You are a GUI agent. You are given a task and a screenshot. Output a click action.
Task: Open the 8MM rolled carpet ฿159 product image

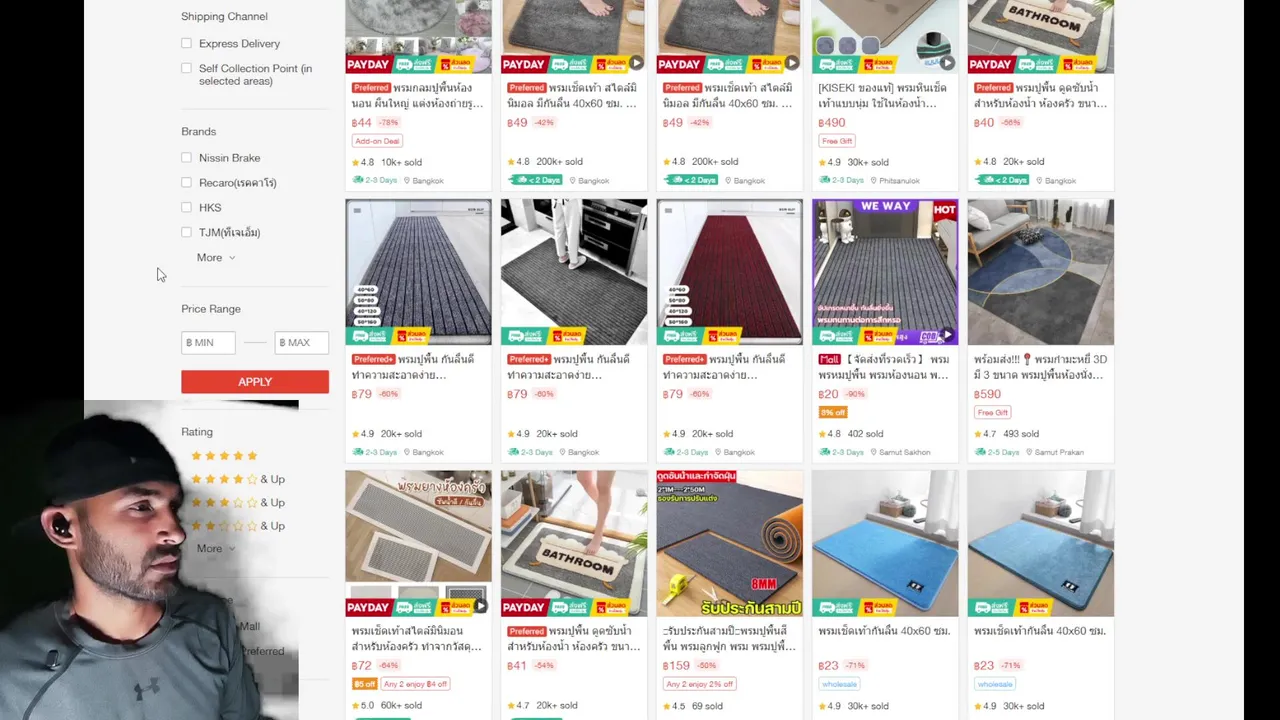point(729,544)
